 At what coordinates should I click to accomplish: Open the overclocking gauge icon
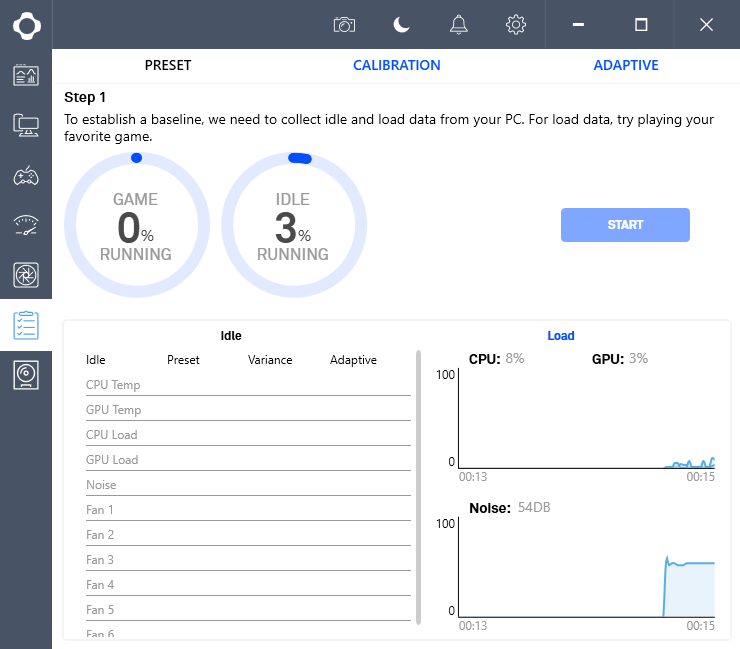(26, 225)
